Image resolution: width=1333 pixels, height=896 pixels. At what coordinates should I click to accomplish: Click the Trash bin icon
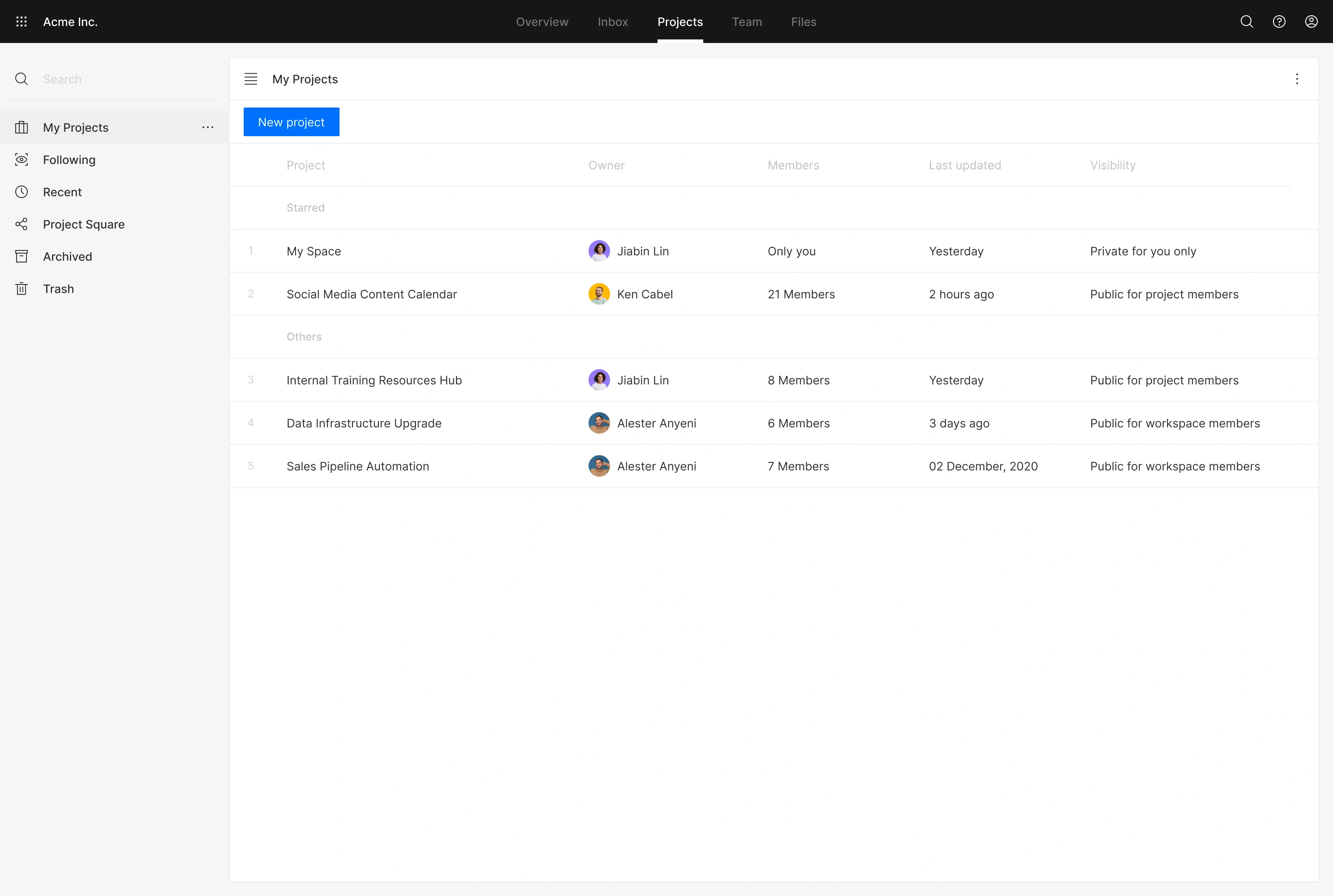click(22, 289)
